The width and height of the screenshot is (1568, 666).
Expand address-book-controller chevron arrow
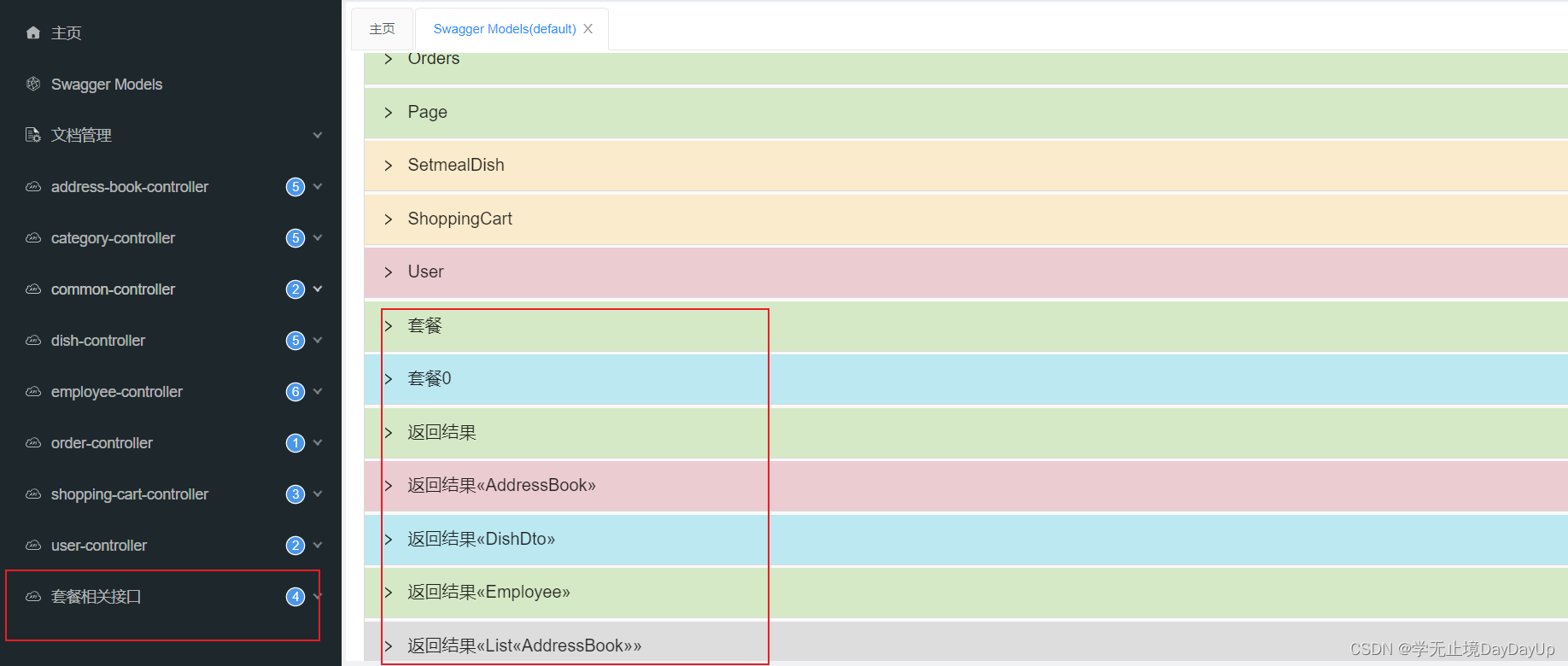coord(318,186)
